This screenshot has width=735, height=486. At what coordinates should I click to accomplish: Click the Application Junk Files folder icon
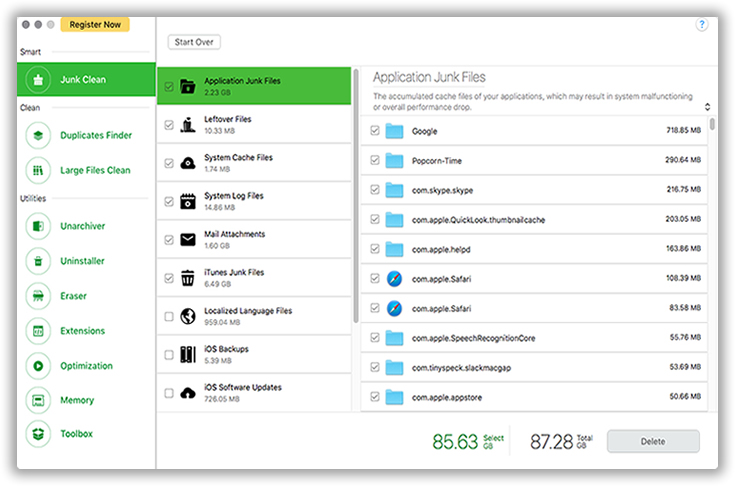click(x=188, y=86)
